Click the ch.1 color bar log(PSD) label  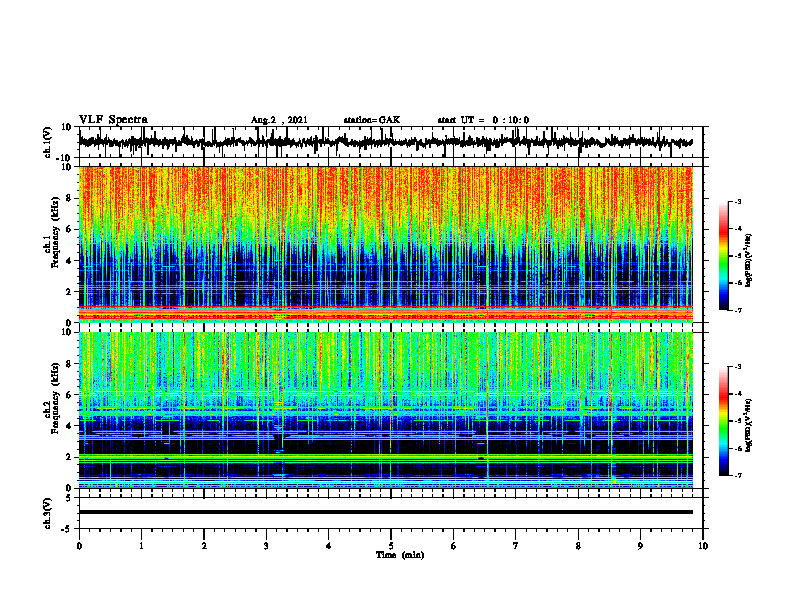click(749, 261)
